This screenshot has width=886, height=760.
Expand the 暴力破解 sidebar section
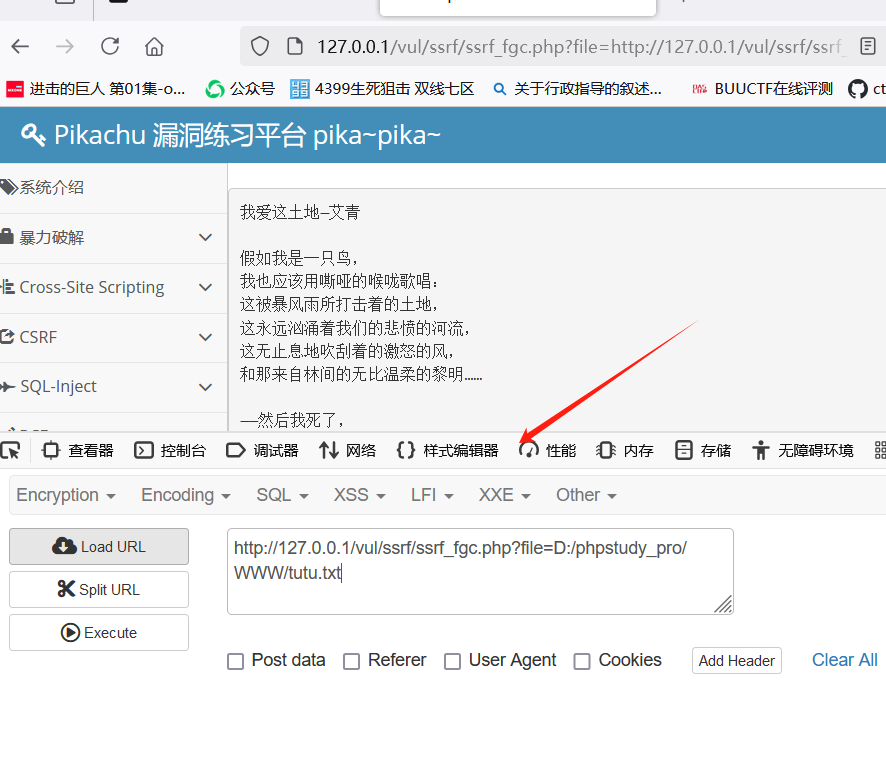113,237
